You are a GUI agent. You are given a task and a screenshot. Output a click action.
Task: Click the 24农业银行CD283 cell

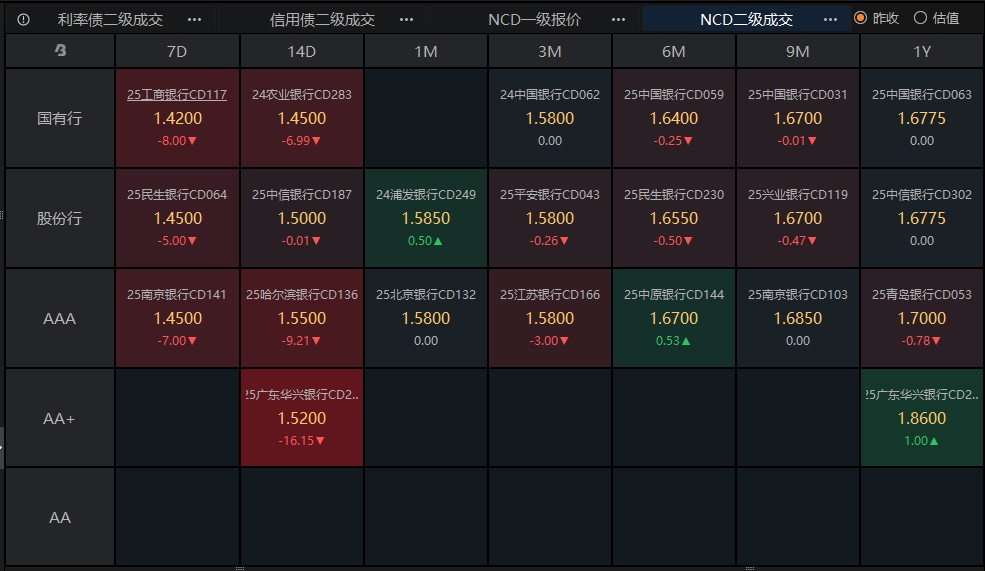[x=302, y=118]
